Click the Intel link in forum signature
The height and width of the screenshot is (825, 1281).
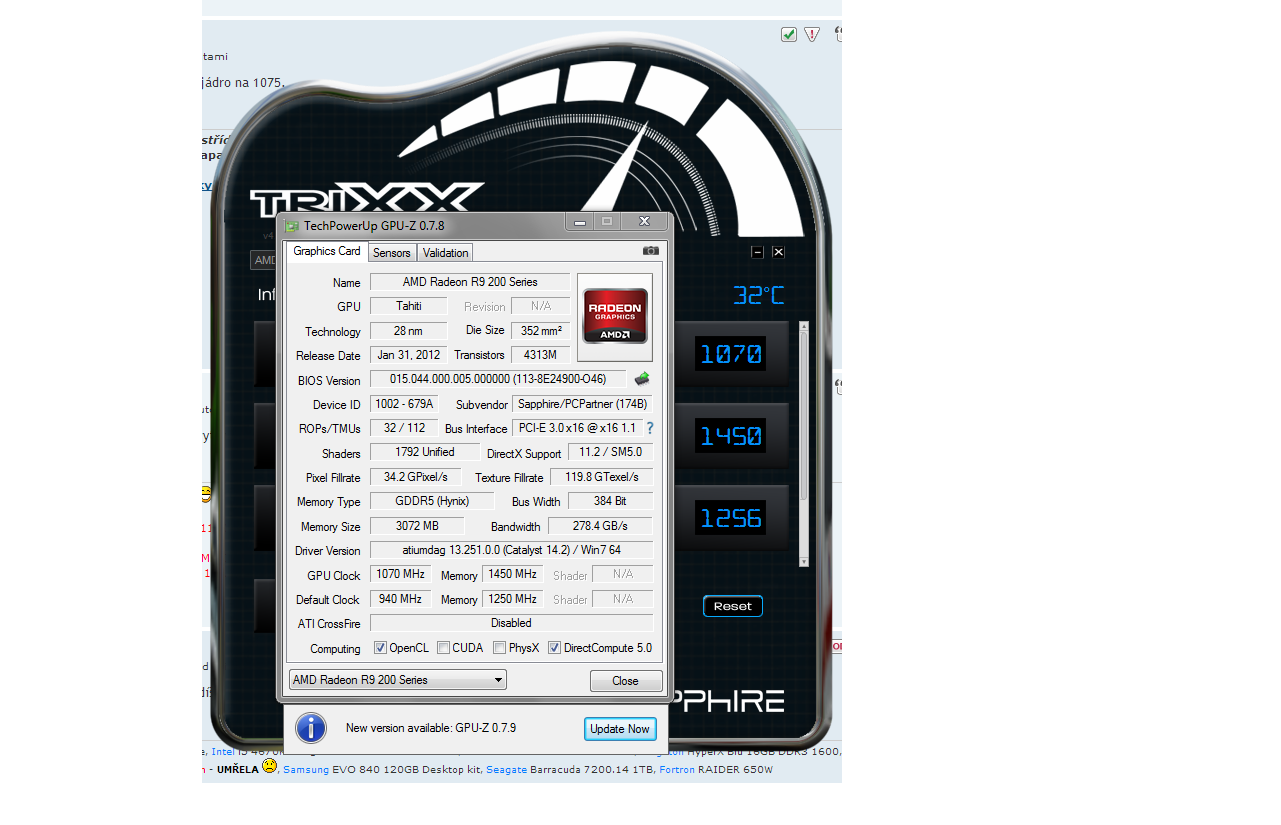click(221, 751)
